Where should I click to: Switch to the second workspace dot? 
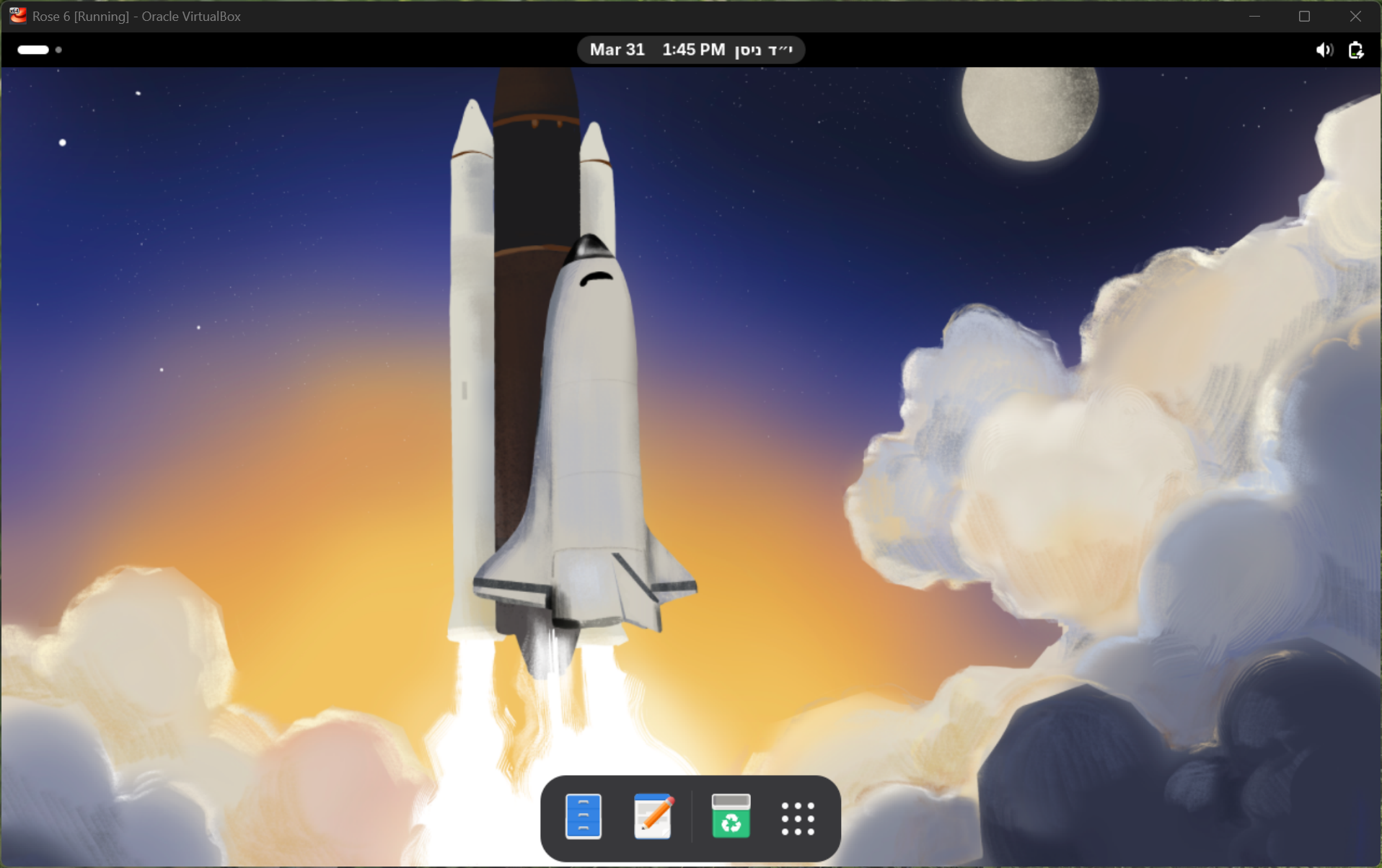click(59, 50)
